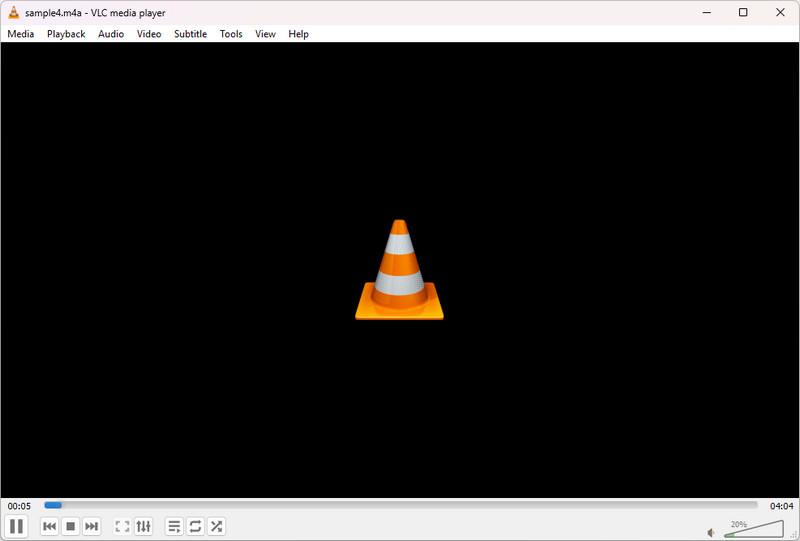800x541 pixels.
Task: Open the Subtitle menu
Action: click(x=190, y=34)
